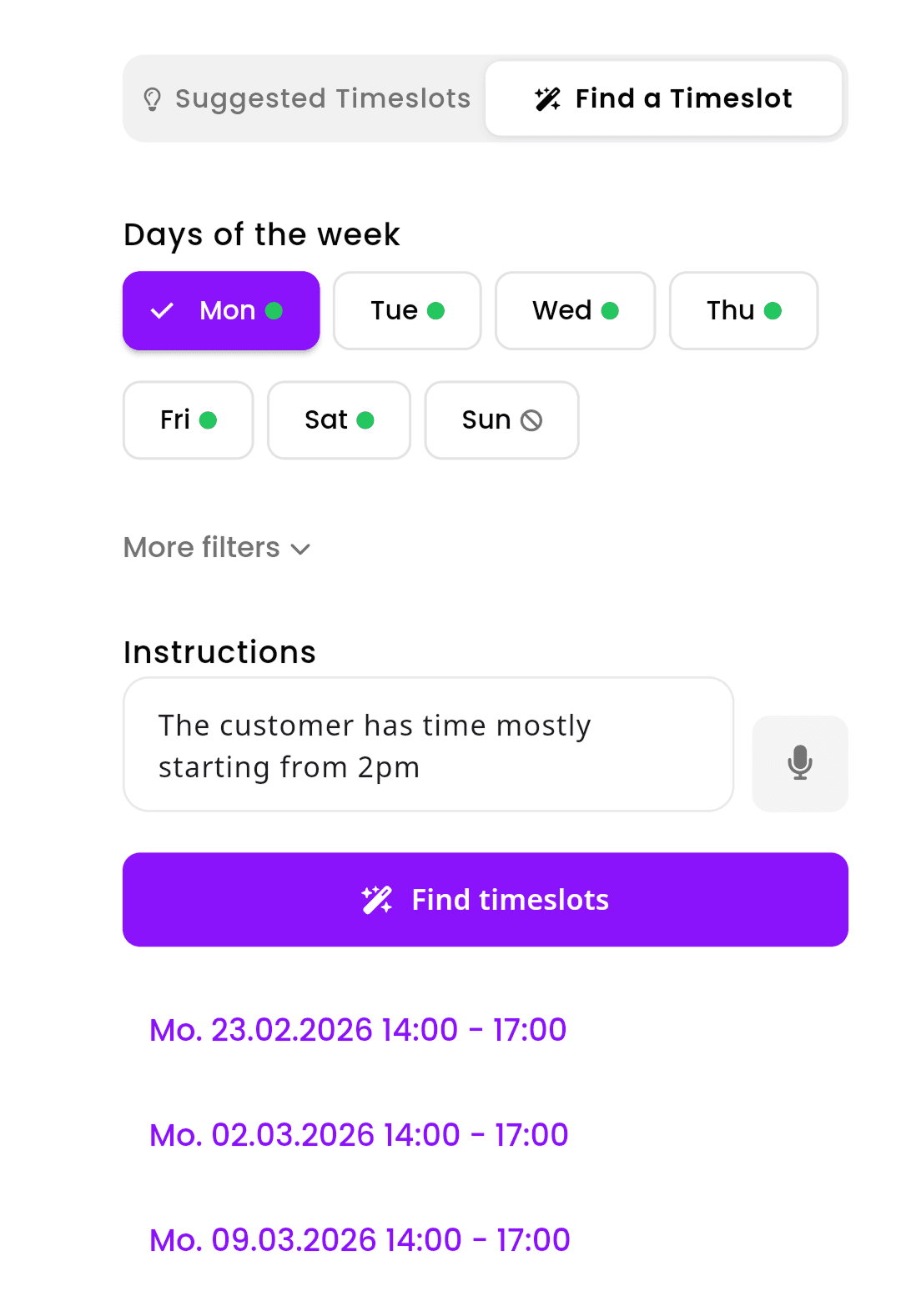
Task: Enable the Wed day filter
Action: [x=575, y=309]
